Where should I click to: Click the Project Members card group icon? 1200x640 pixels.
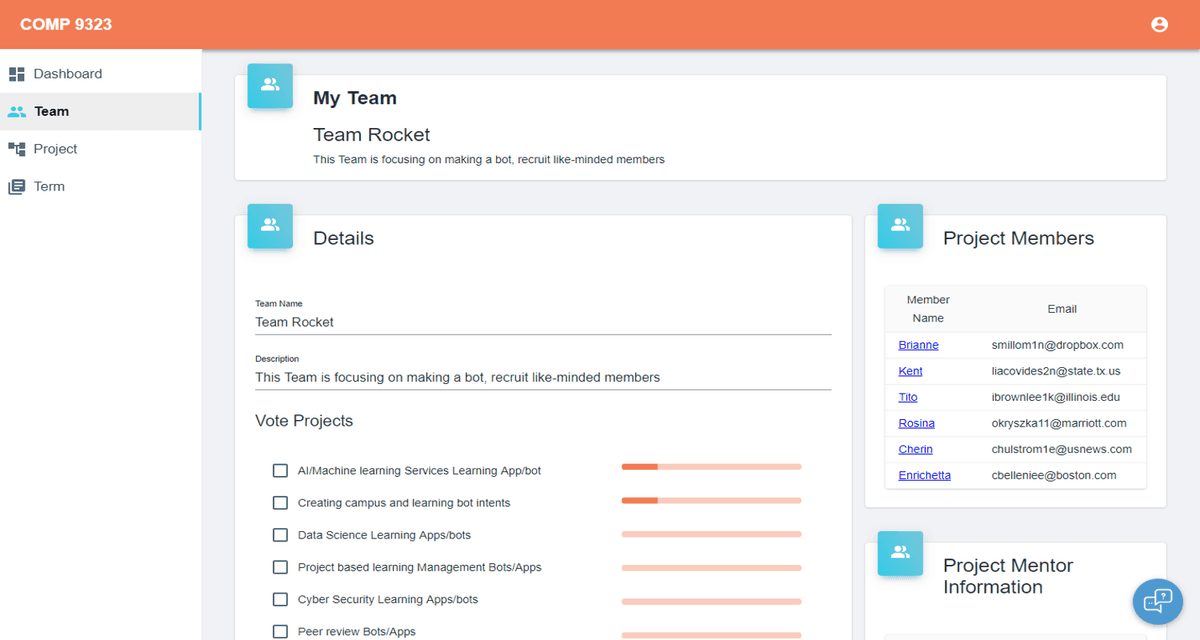coord(900,226)
